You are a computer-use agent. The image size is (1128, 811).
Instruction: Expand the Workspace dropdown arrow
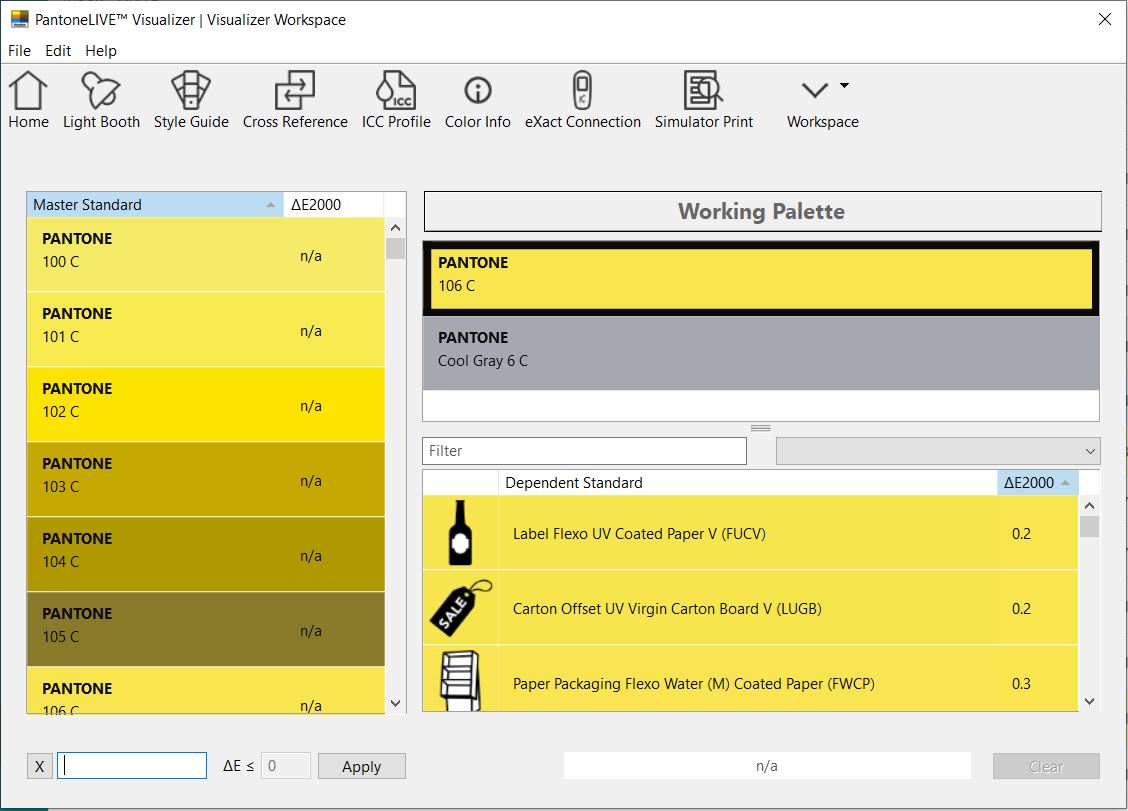844,86
